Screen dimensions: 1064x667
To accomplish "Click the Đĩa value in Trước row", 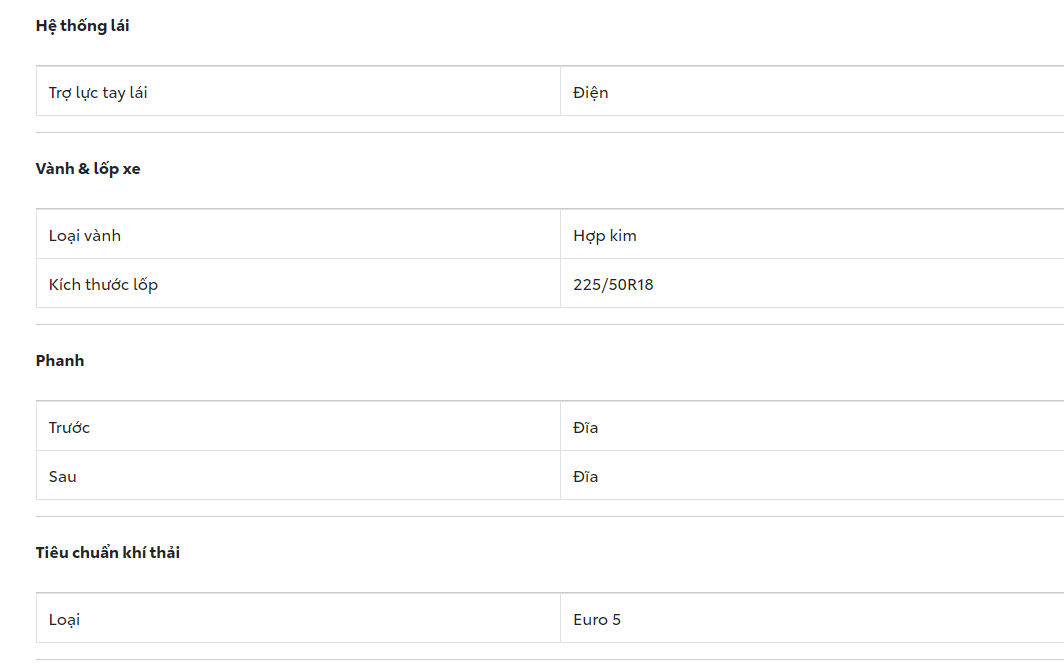I will point(586,428).
